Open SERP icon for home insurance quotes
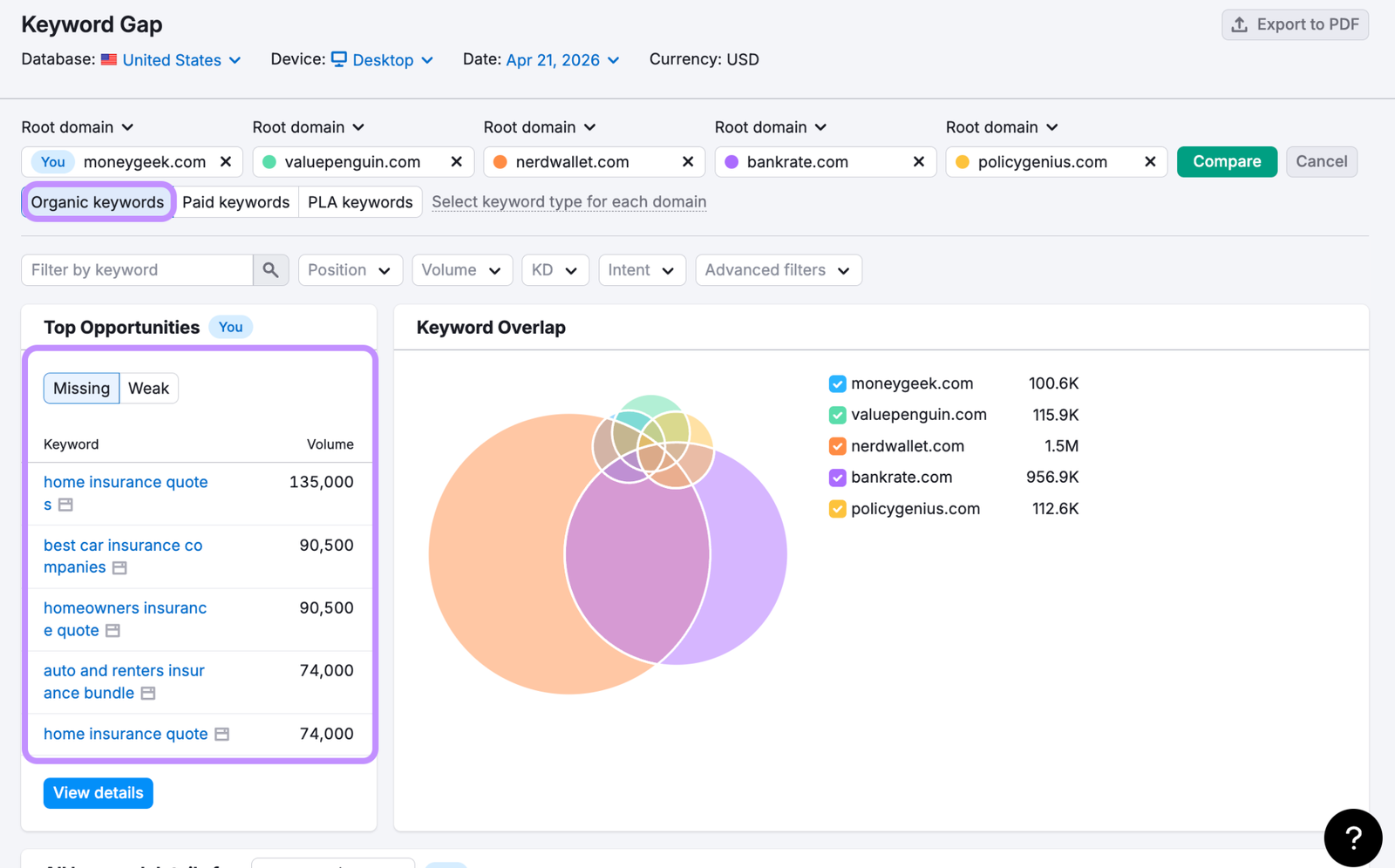Image resolution: width=1395 pixels, height=868 pixels. pos(65,505)
